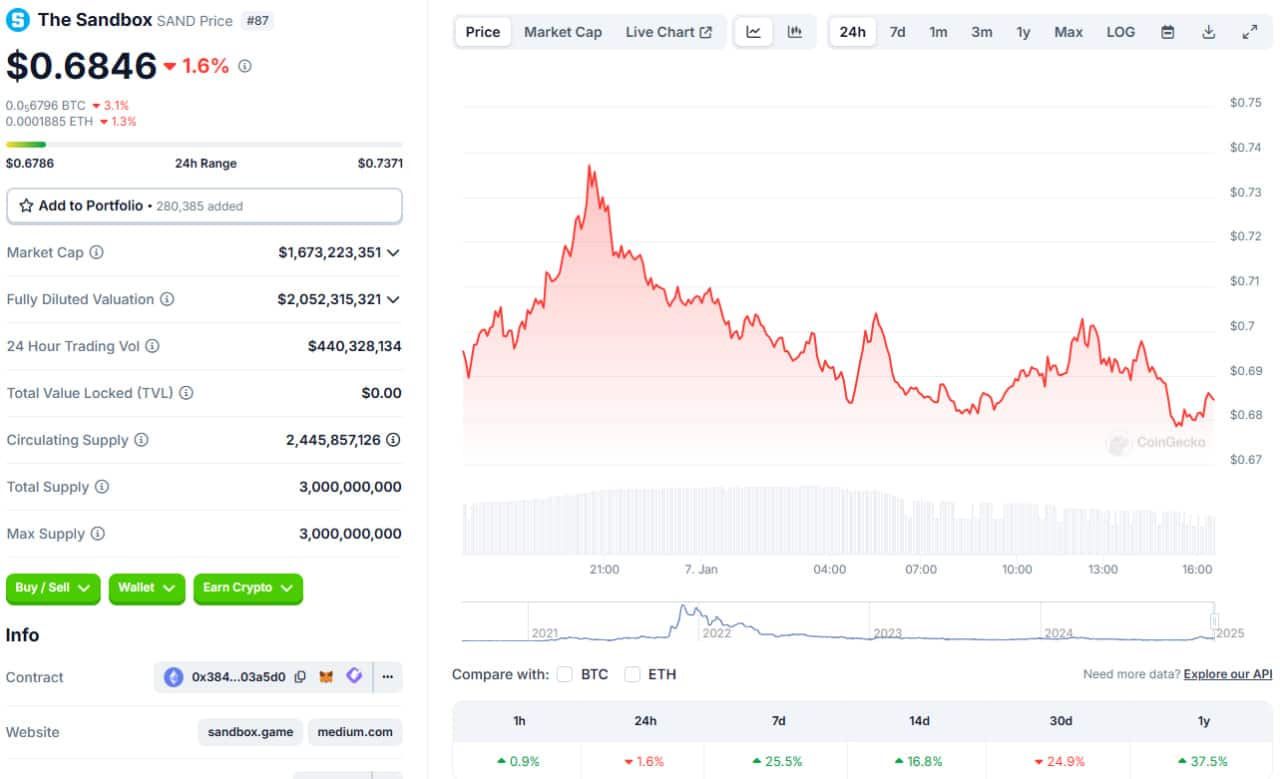Select the Price chart tab
The height and width of the screenshot is (779, 1280).
483,32
